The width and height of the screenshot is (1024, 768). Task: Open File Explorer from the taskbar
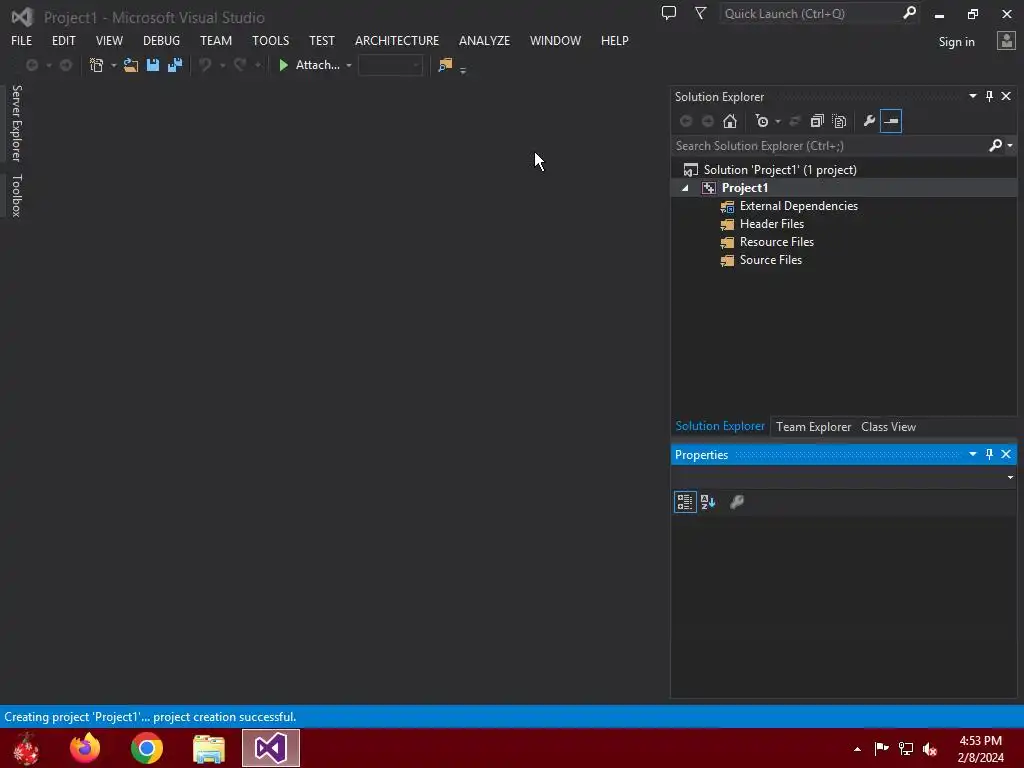coord(208,748)
